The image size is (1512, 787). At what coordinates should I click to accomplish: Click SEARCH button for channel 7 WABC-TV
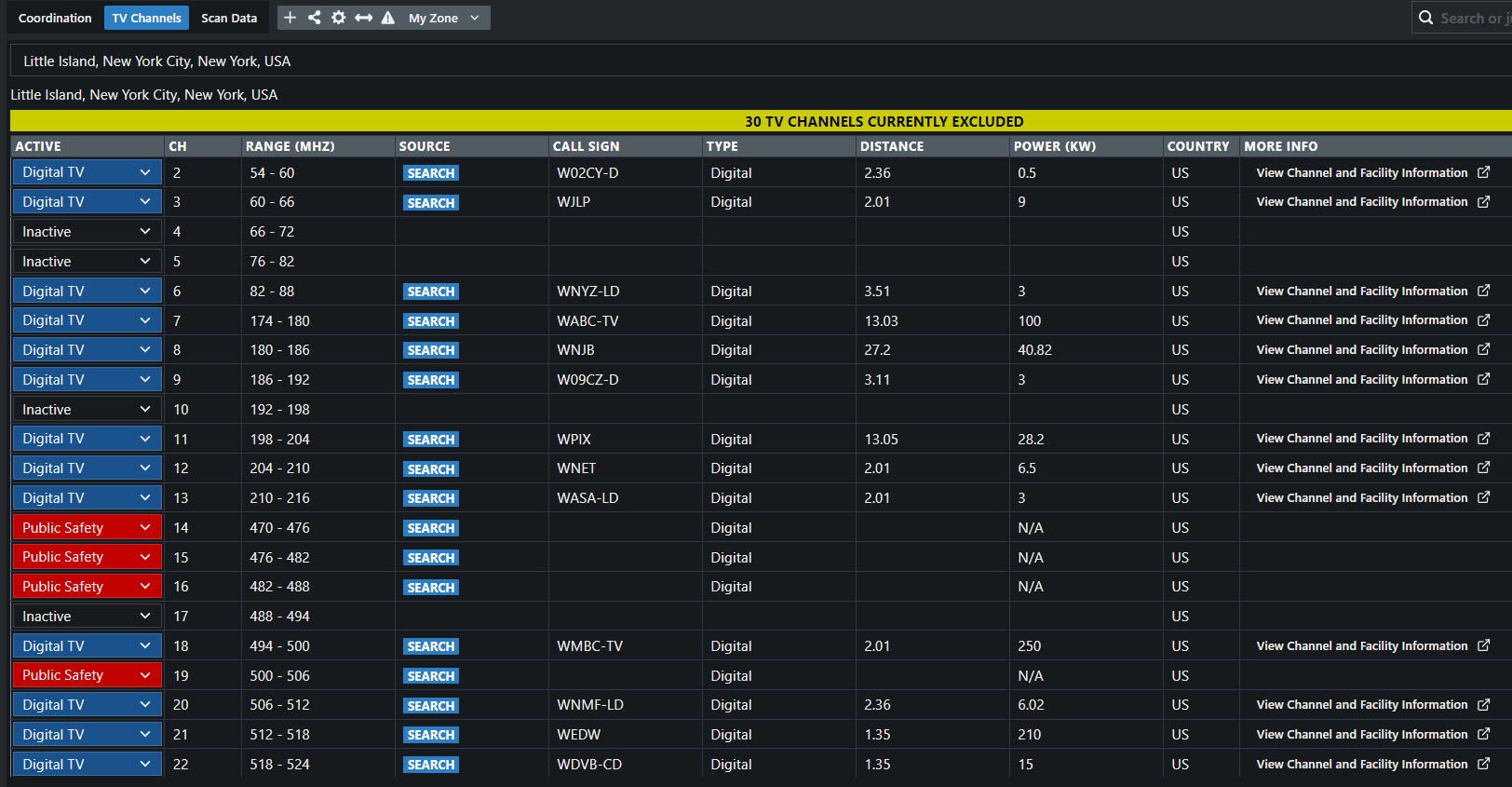430,321
